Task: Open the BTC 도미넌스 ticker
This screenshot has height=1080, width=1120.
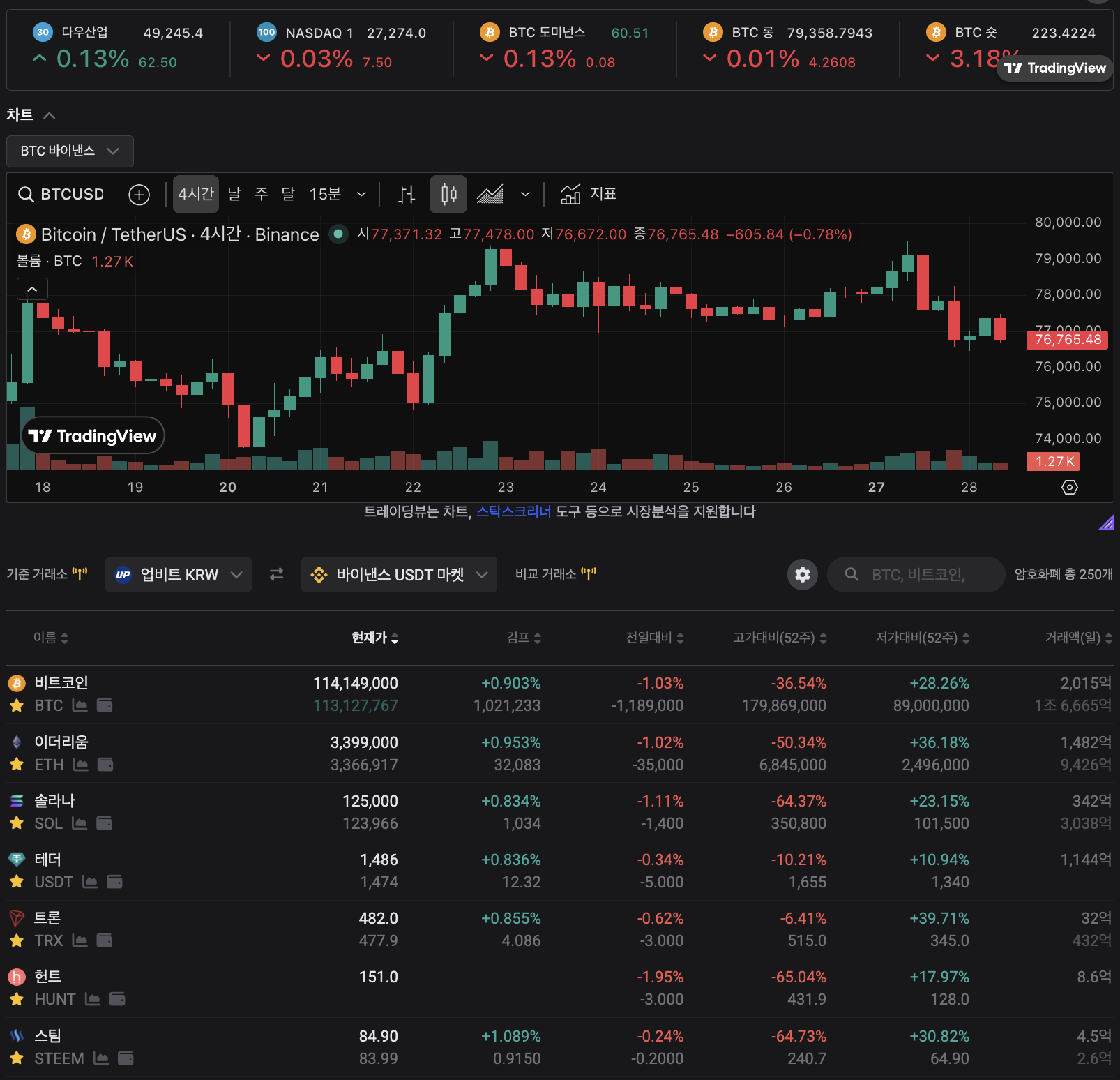Action: pyautogui.click(x=565, y=47)
